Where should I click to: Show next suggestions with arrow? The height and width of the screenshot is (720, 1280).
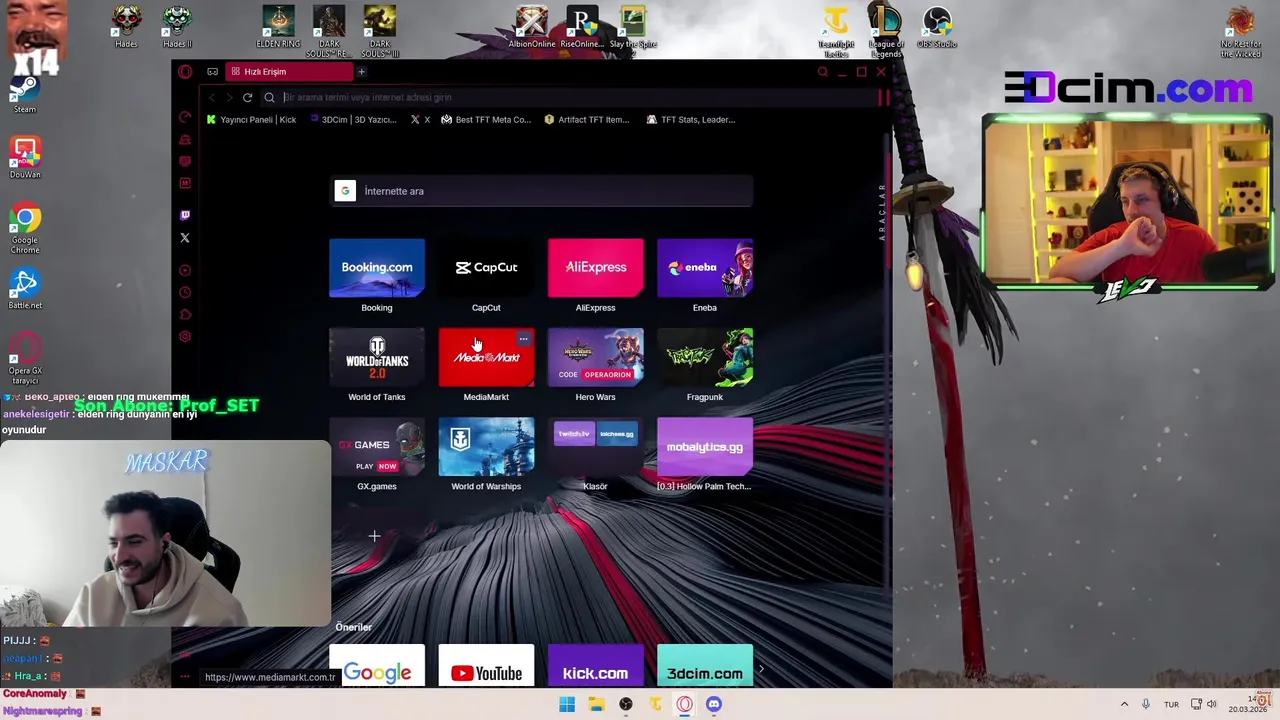[x=762, y=669]
